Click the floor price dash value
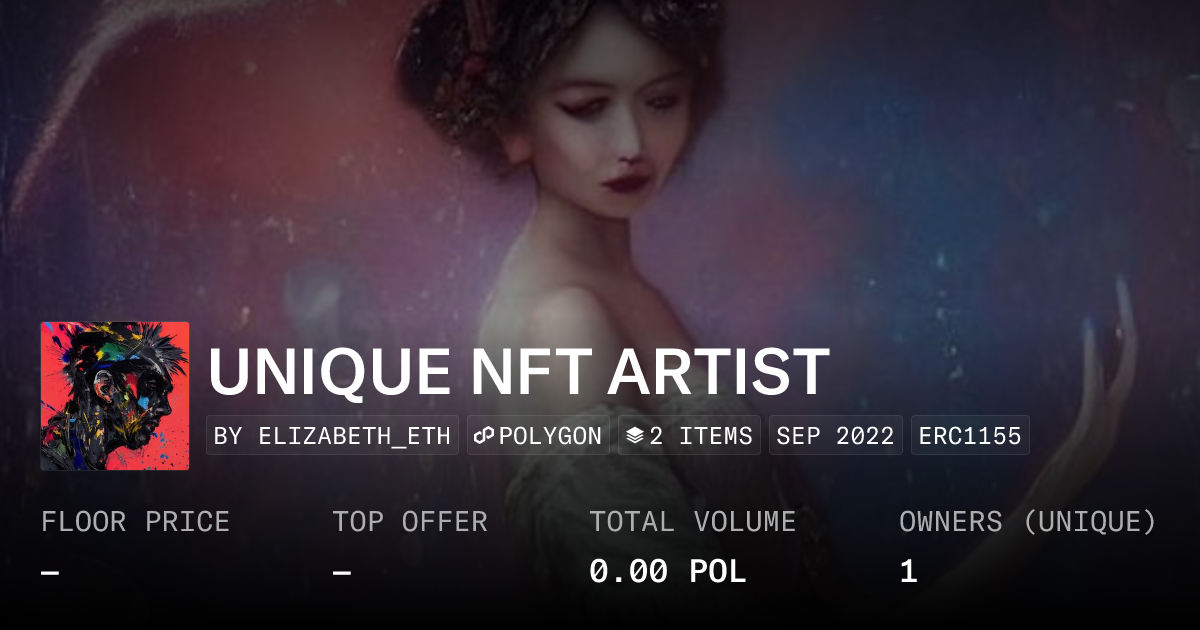The width and height of the screenshot is (1200, 630). 50,573
